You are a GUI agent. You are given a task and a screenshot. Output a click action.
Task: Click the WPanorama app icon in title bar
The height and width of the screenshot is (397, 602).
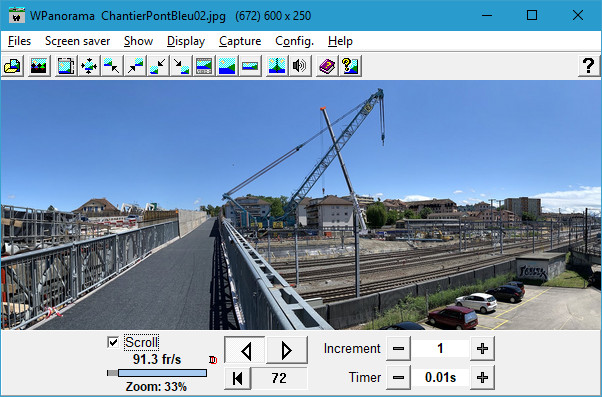[x=17, y=16]
